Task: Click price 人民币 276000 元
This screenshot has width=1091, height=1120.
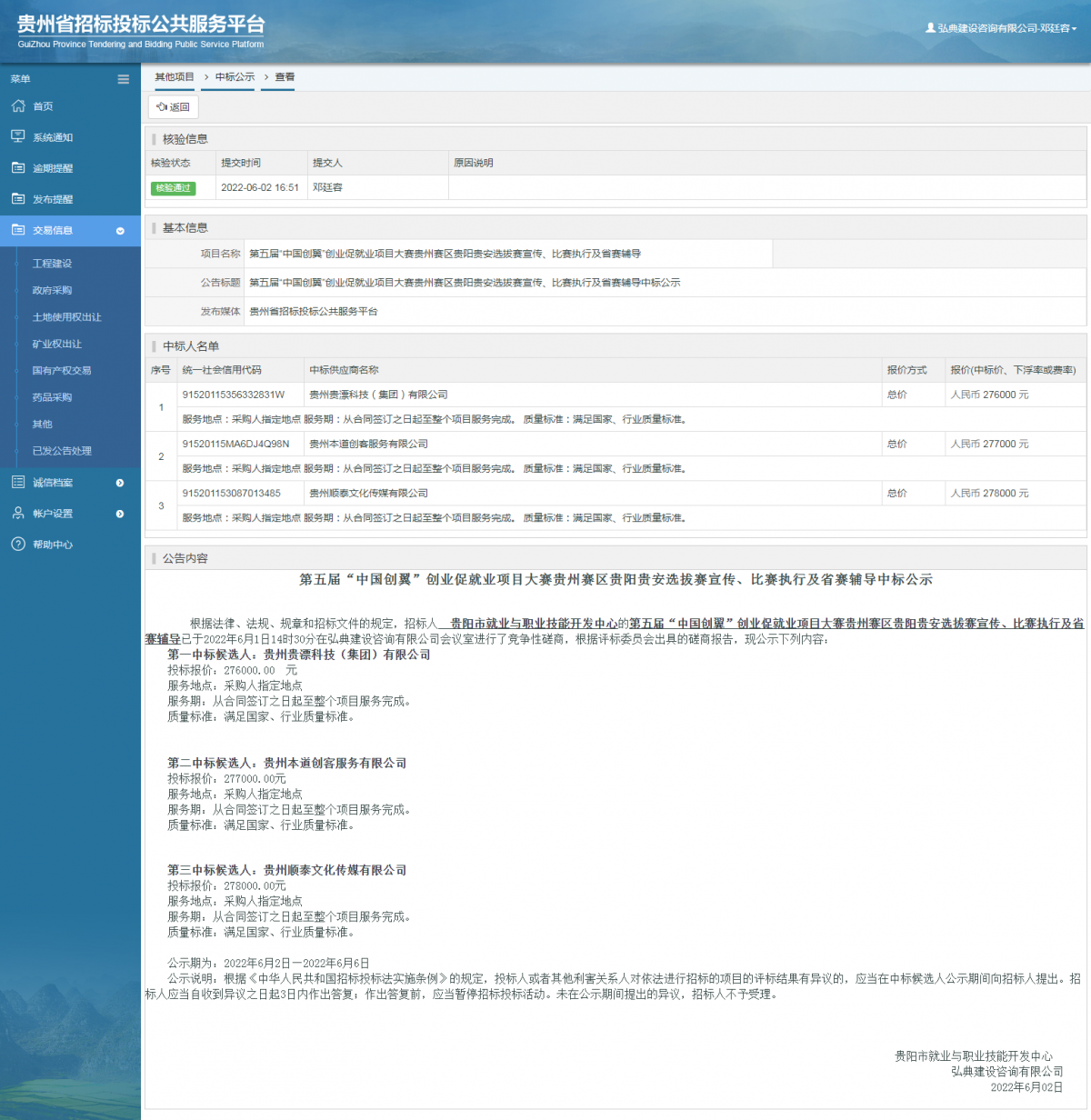Action: (x=989, y=395)
